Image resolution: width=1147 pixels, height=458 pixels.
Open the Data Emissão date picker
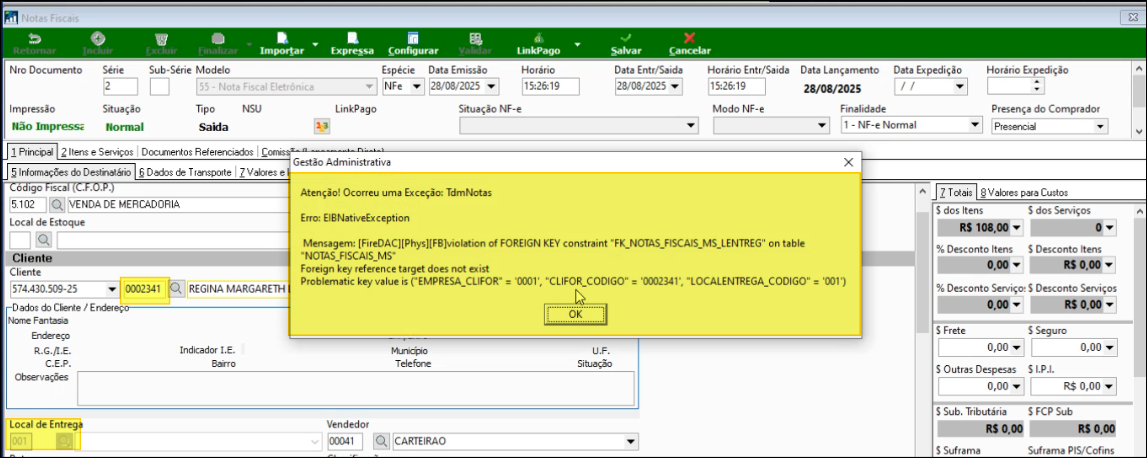point(491,86)
